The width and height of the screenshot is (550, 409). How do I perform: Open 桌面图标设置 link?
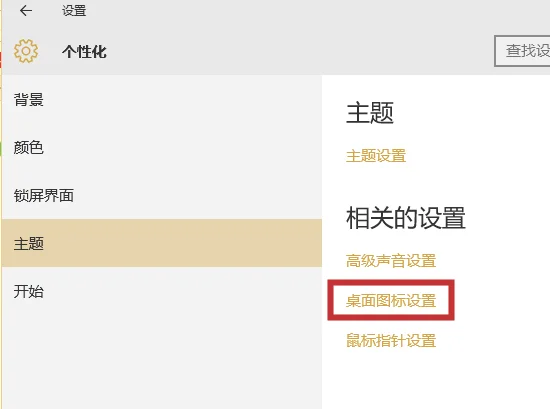391,301
